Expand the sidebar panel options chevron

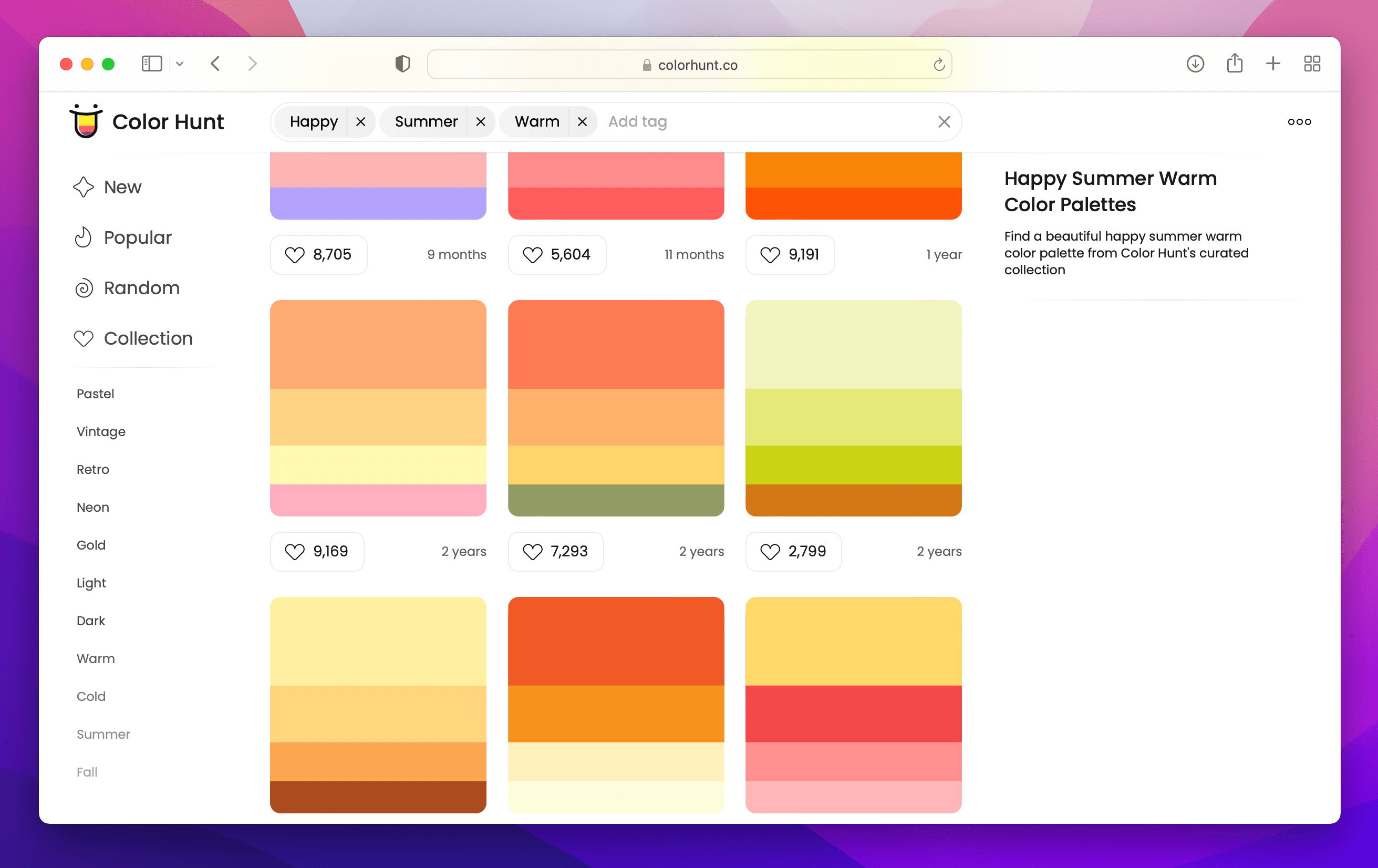(x=180, y=64)
